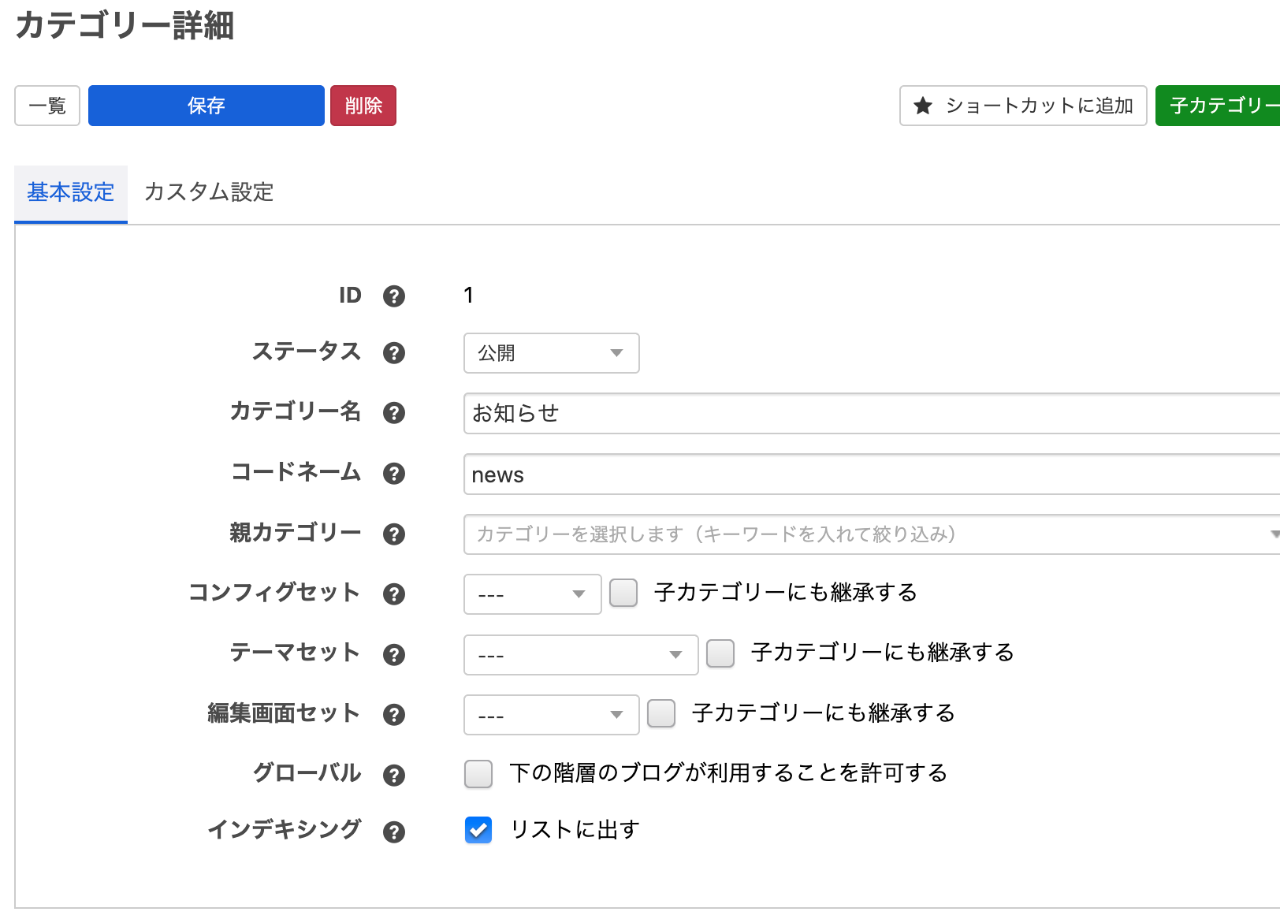Click the help icon beside ステータス

[x=394, y=353]
